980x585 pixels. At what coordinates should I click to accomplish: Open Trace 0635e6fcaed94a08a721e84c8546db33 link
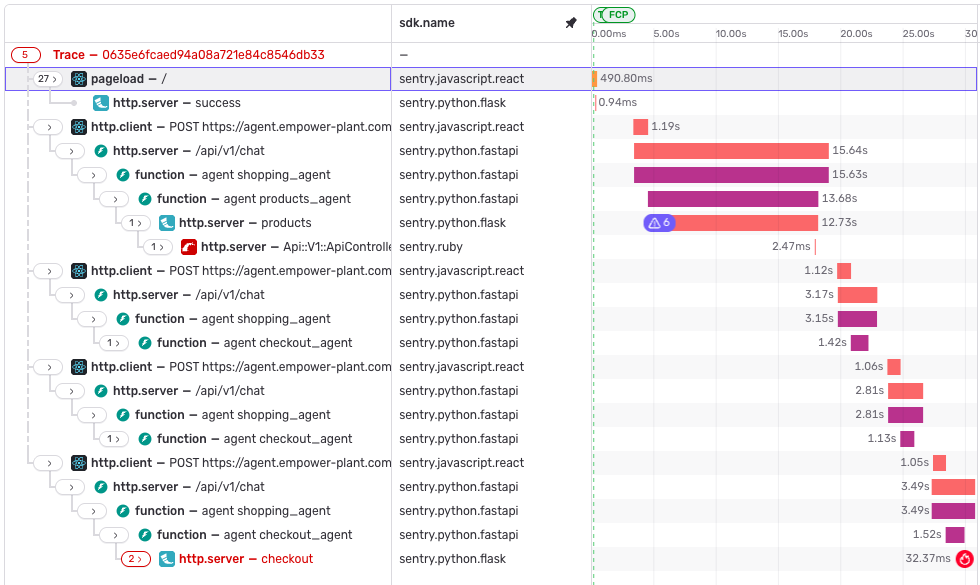tap(189, 55)
